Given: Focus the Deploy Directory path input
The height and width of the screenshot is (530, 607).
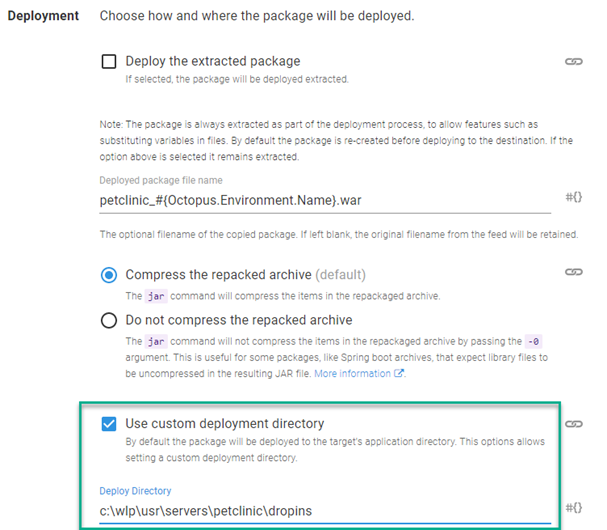Looking at the screenshot, I should tap(325, 510).
